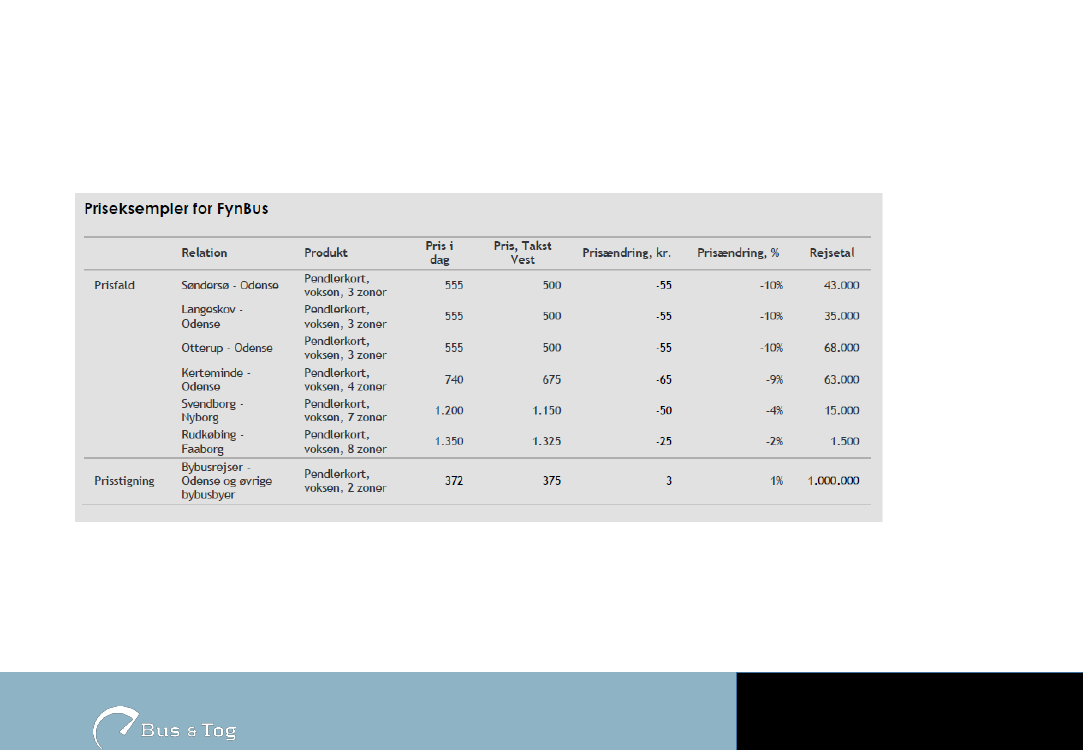Click the 1.000.000 Rejsetal value
Screen dimensions: 1083x750
pyautogui.click(x=833, y=481)
